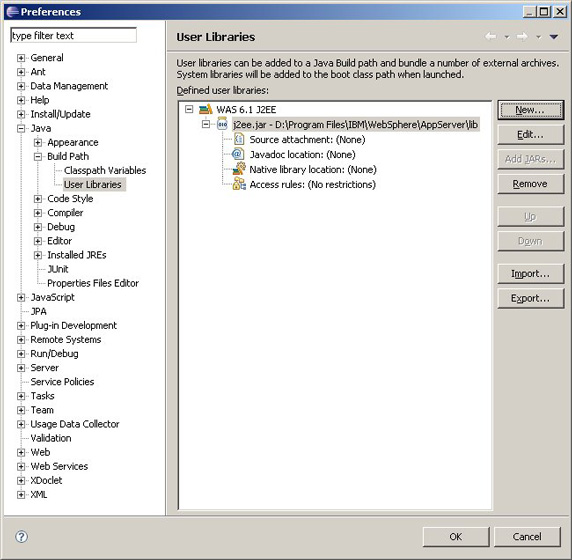
Task: Expand the General preferences node
Action: point(21,58)
